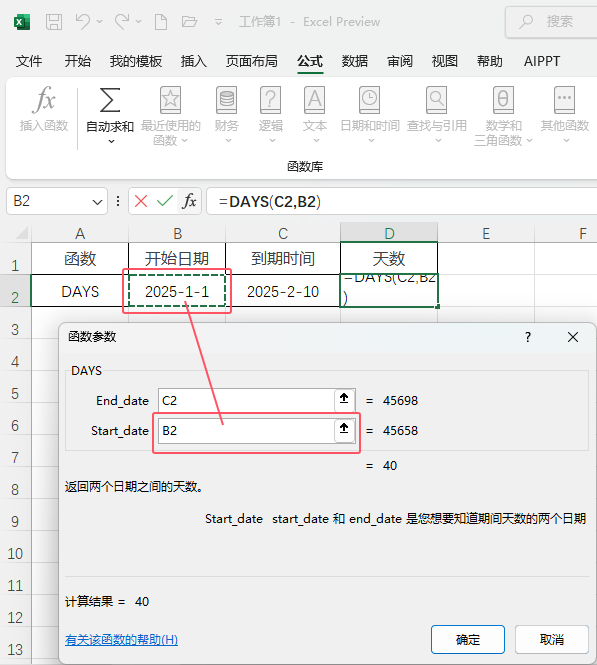The height and width of the screenshot is (665, 597).
Task: Switch to the 审阅 ribbon tab
Action: tap(400, 61)
